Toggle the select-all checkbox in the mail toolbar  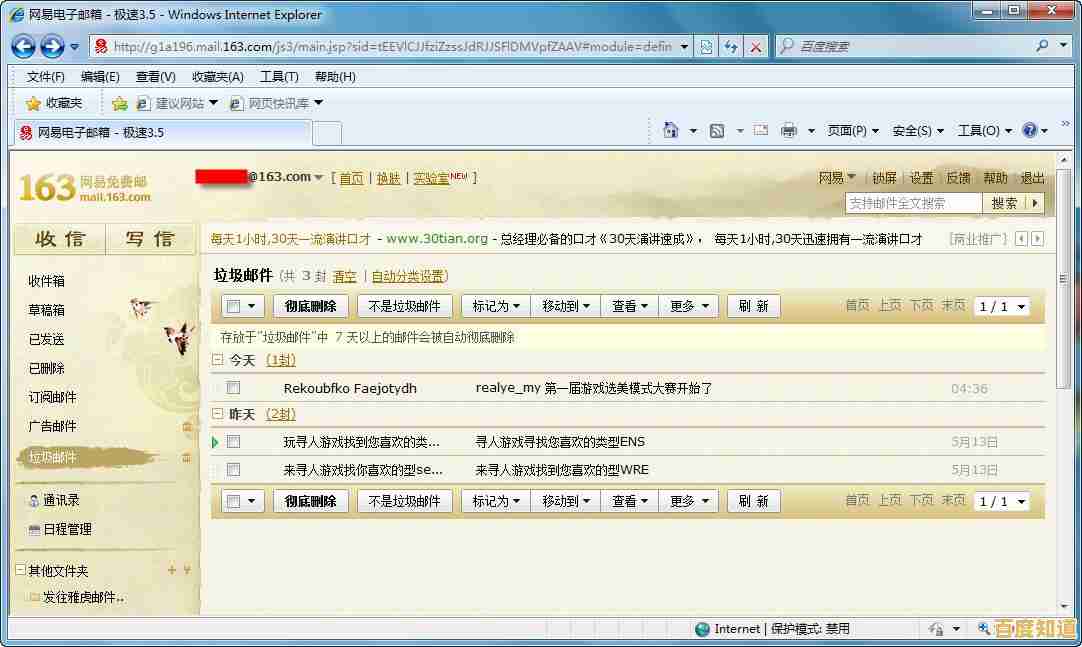pos(235,305)
